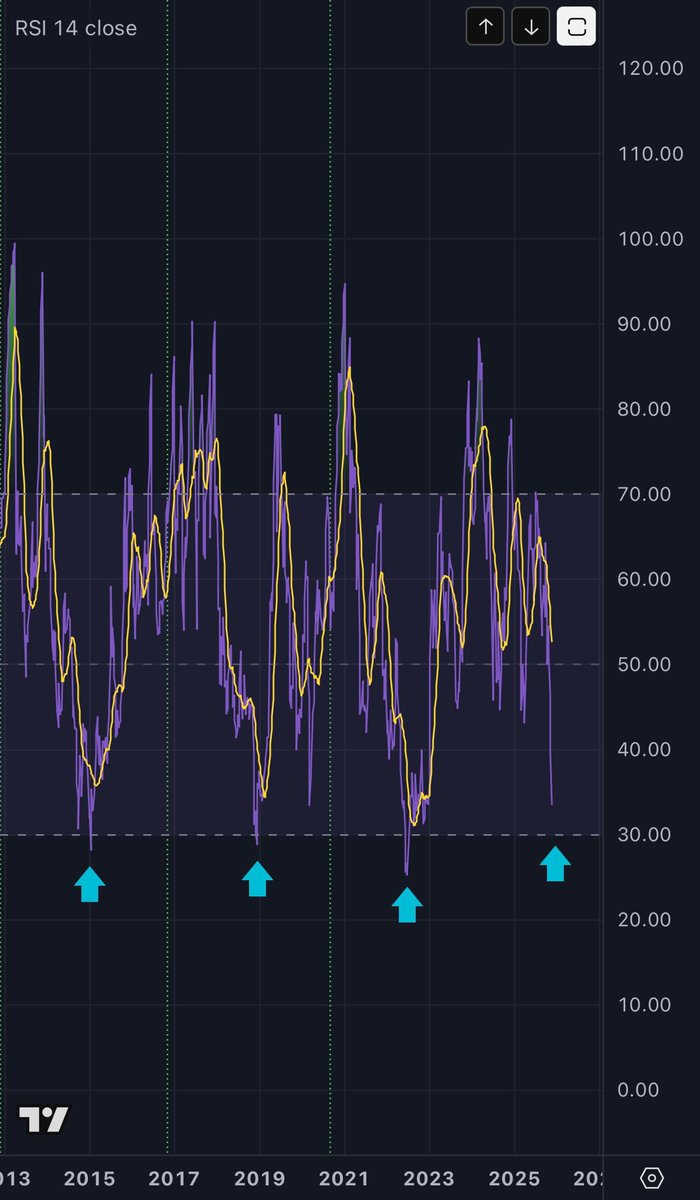Open the RSI 14 close indicator legend
This screenshot has width=700, height=1200.
click(76, 28)
